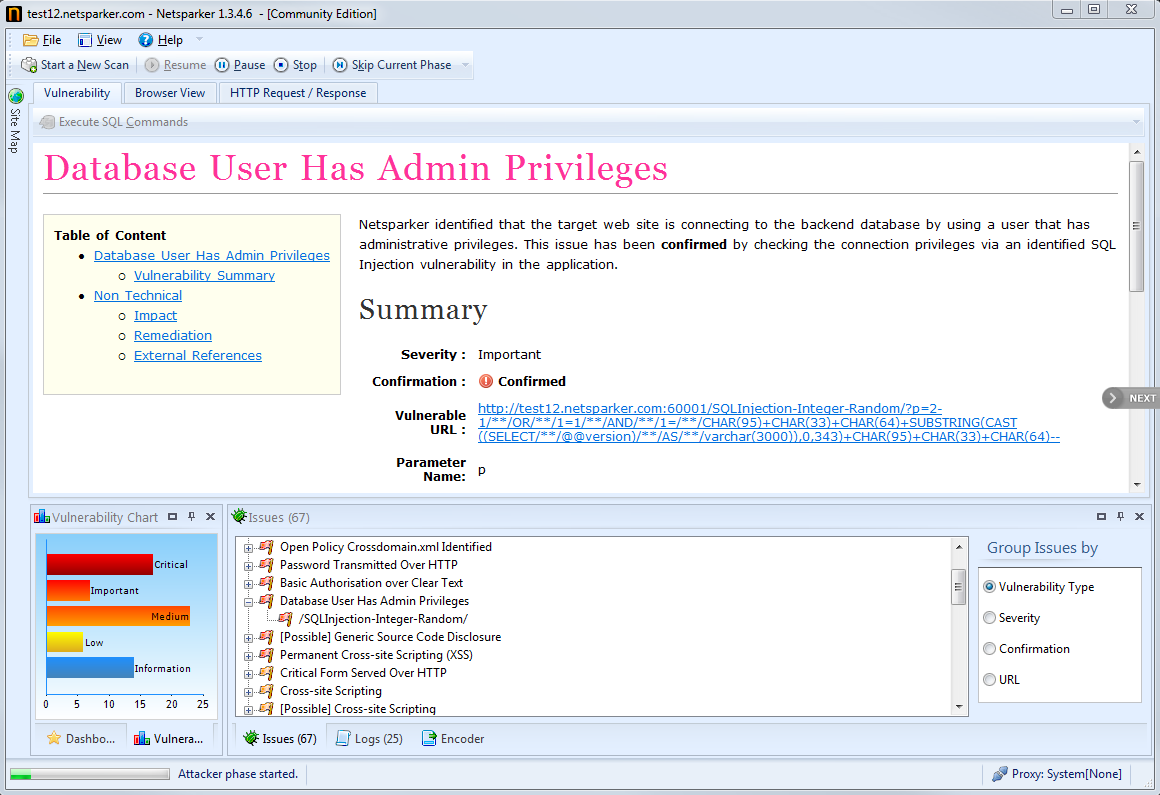Switch to the Vulnerability tab
Image resolution: width=1160 pixels, height=795 pixels.
(x=76, y=92)
